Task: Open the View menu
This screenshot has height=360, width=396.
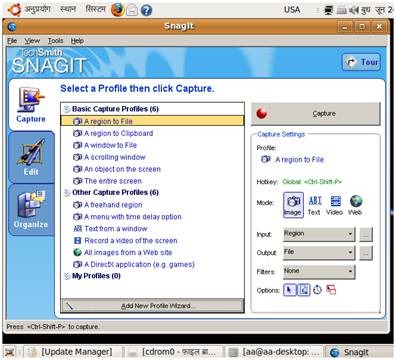Action: 32,41
